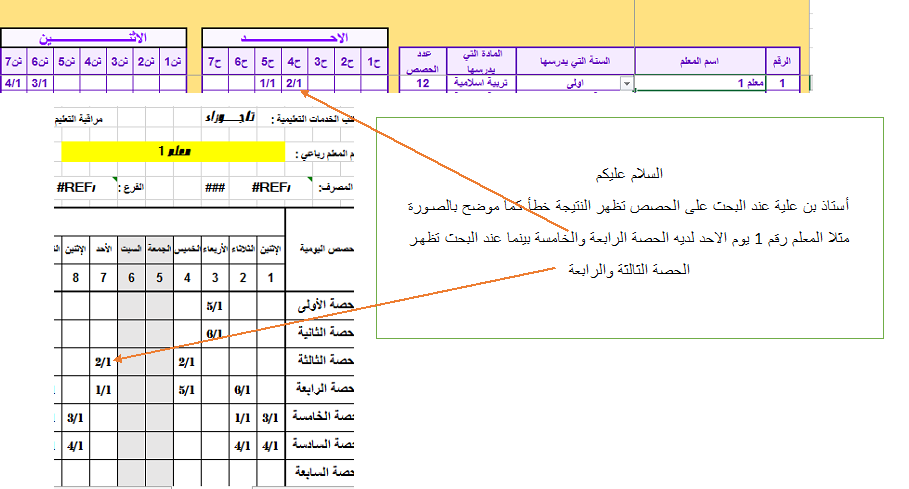Select the معلم 1 teacher name cell

pyautogui.click(x=700, y=85)
